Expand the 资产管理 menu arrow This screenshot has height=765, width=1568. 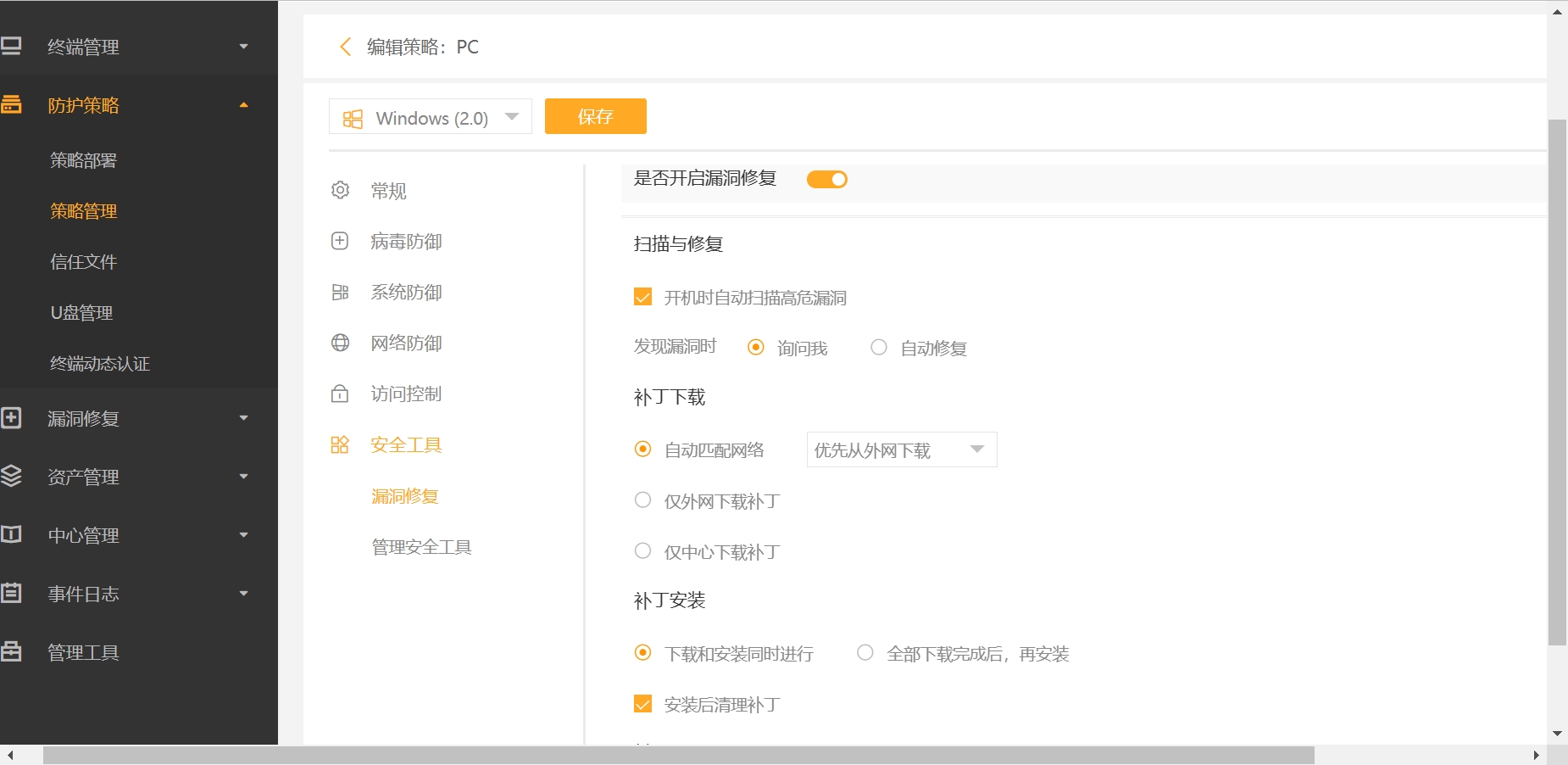(x=244, y=477)
